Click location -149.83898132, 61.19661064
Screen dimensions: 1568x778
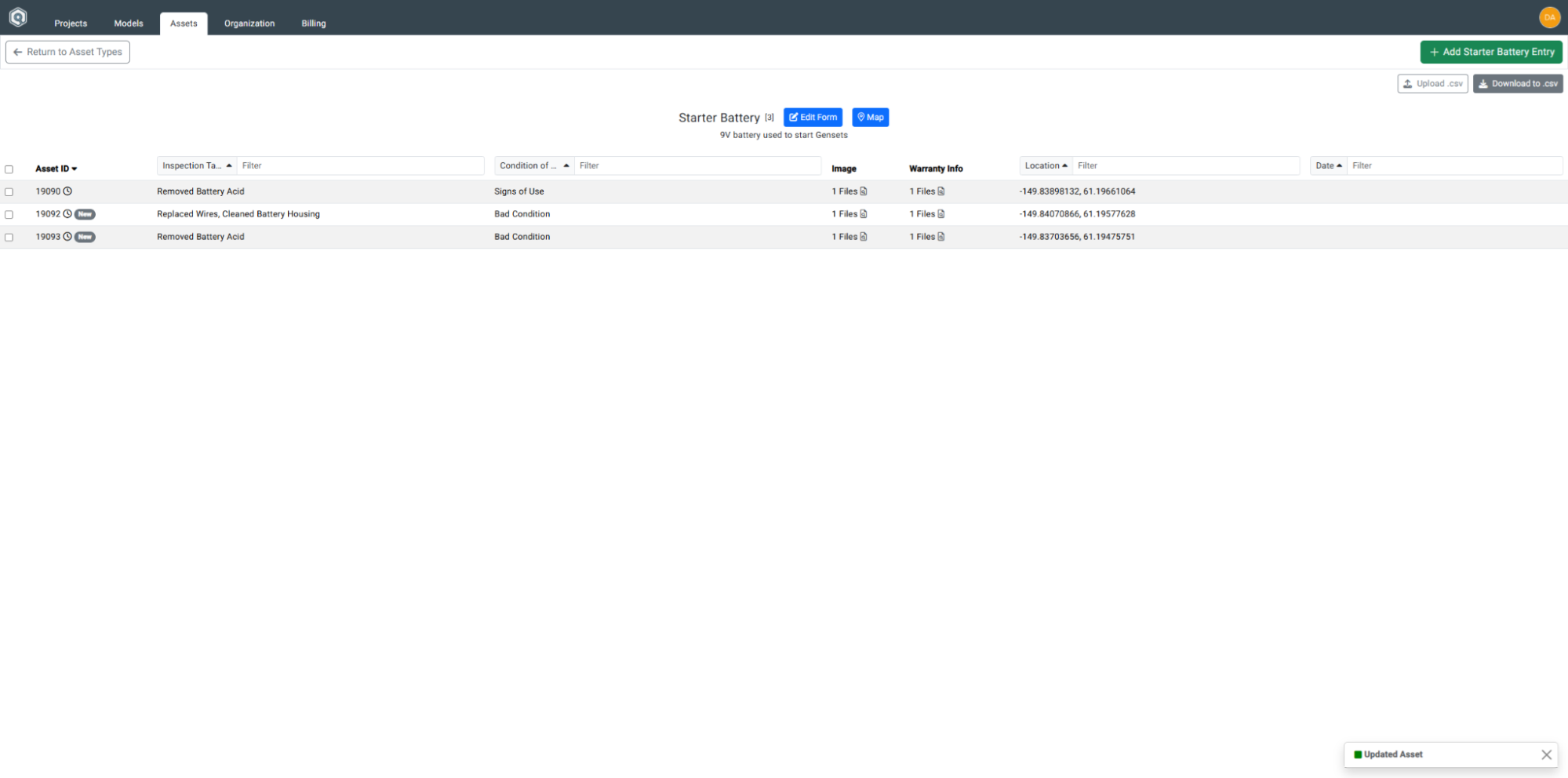coord(1078,191)
